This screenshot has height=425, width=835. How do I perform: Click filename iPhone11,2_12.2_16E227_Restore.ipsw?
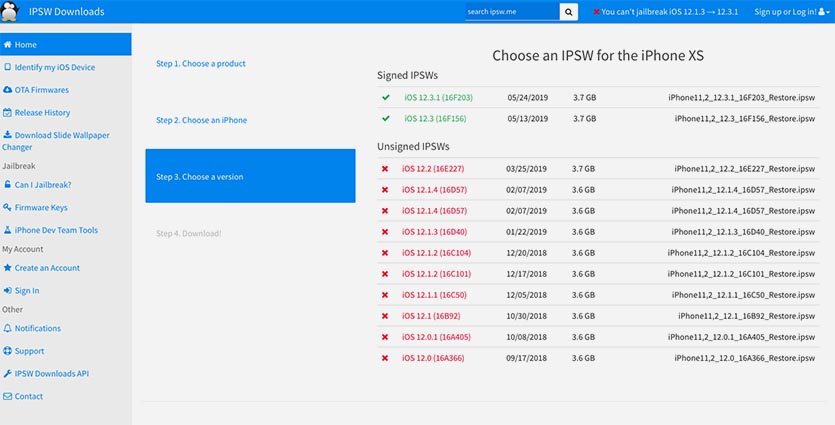[x=744, y=169]
